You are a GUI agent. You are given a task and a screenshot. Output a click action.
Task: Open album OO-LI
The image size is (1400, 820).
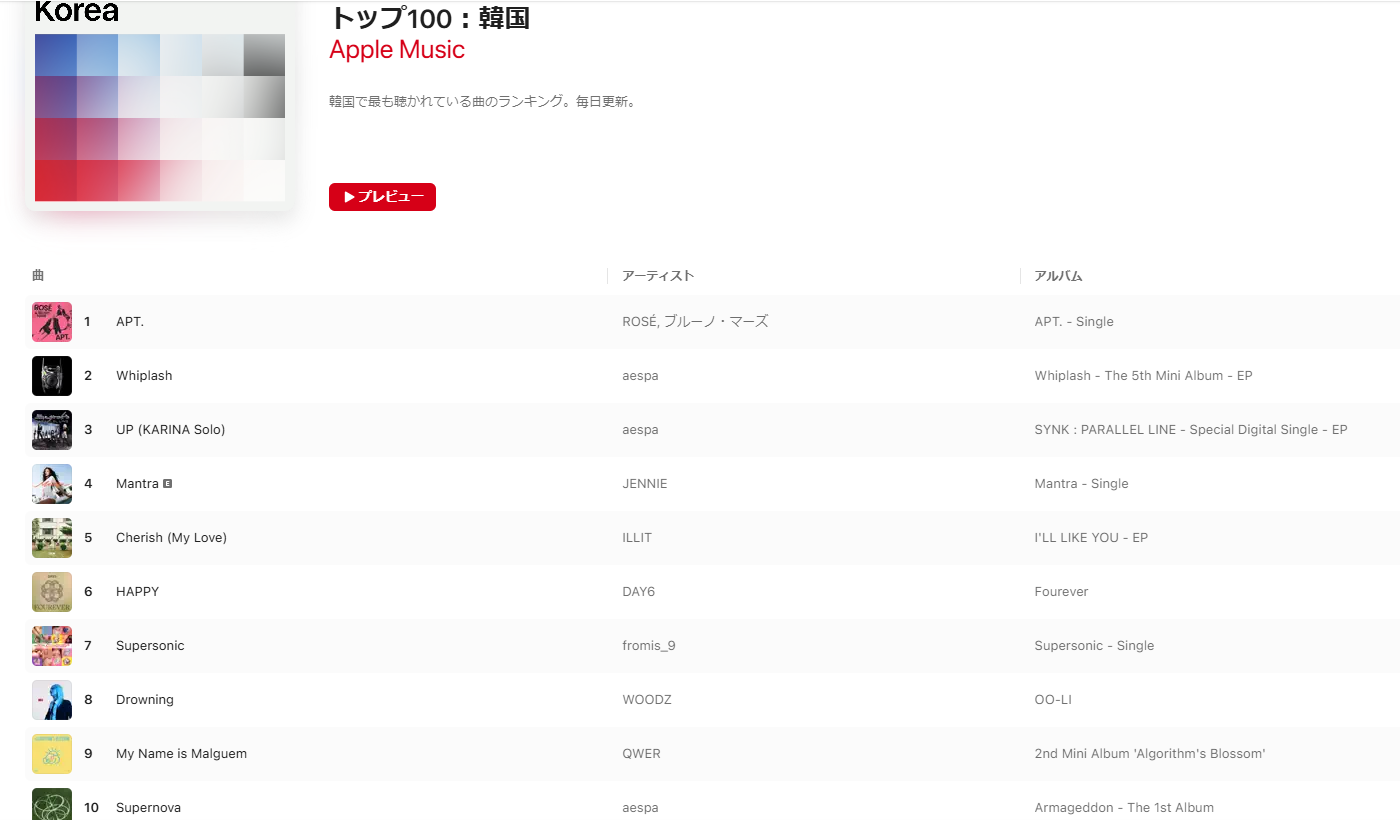coord(1053,700)
